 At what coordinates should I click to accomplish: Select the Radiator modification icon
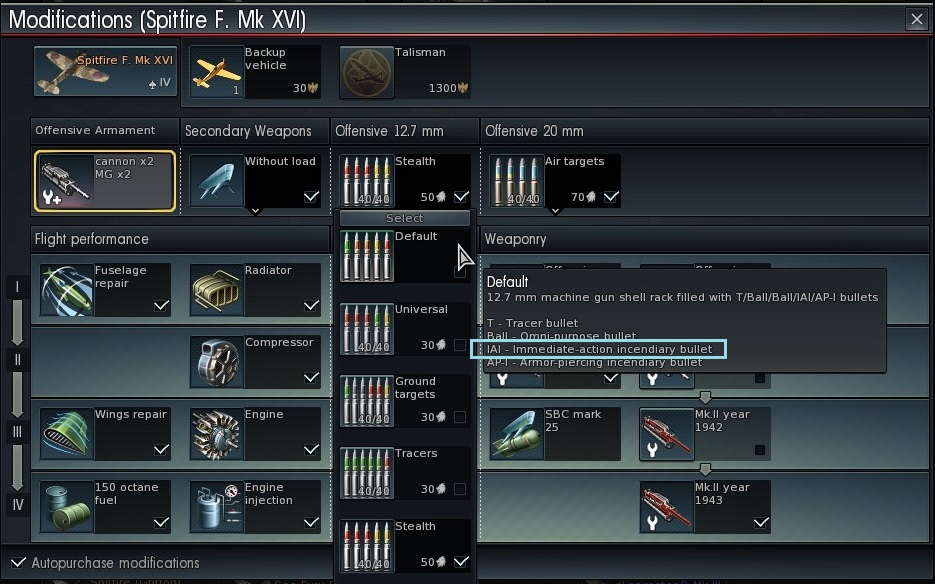pyautogui.click(x=216, y=290)
